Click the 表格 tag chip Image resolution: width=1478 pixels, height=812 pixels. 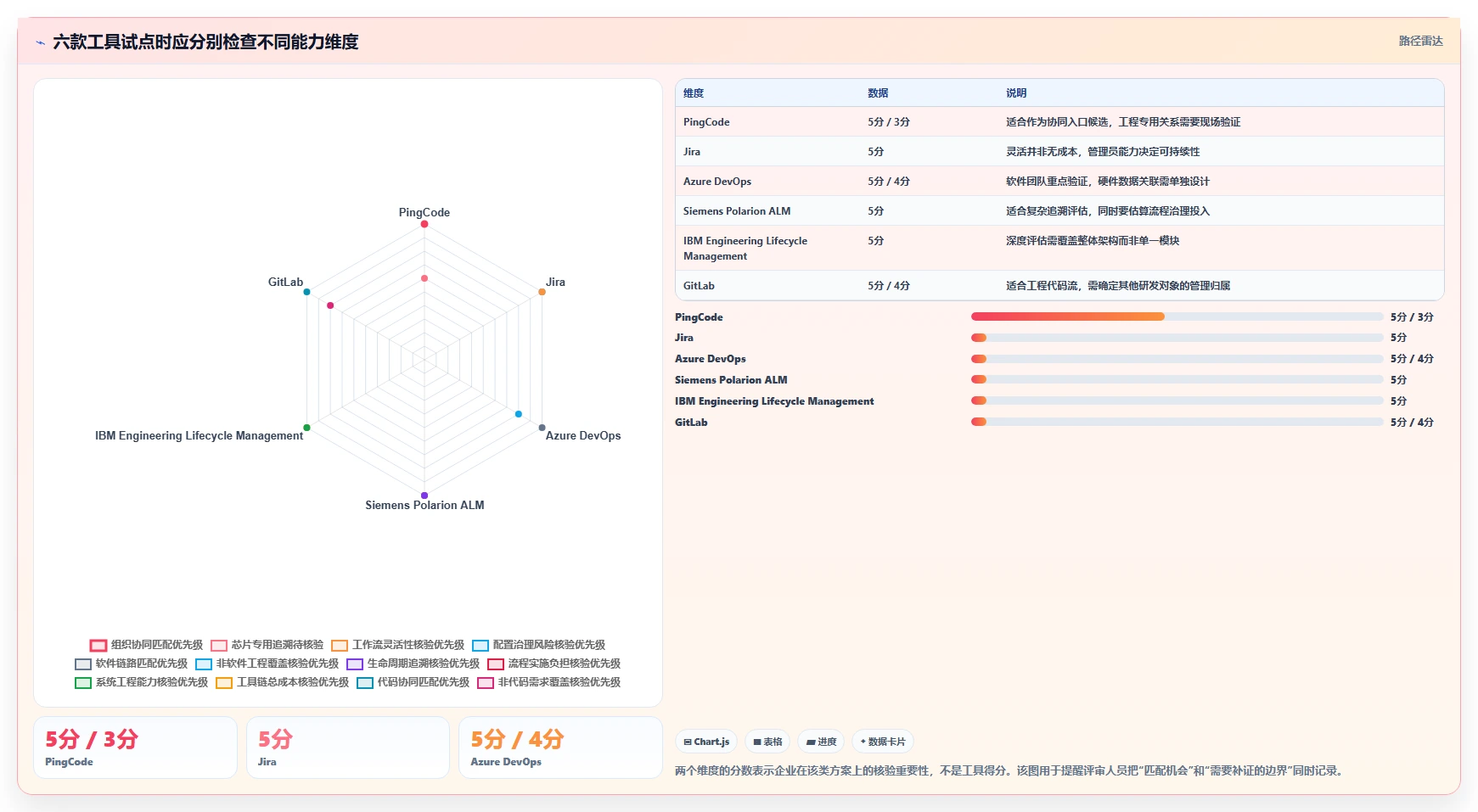tap(767, 742)
